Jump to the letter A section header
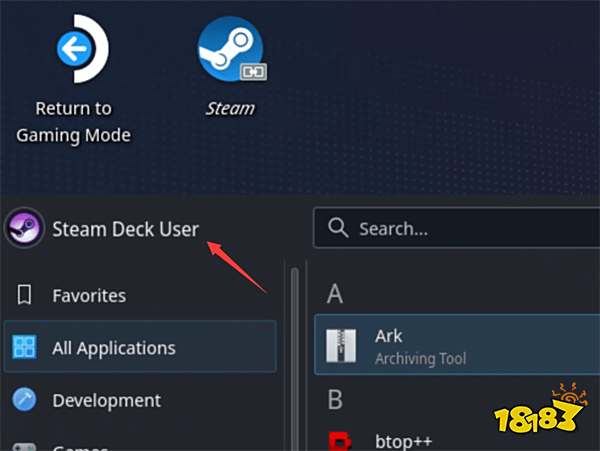The height and width of the screenshot is (451, 600). click(x=335, y=293)
